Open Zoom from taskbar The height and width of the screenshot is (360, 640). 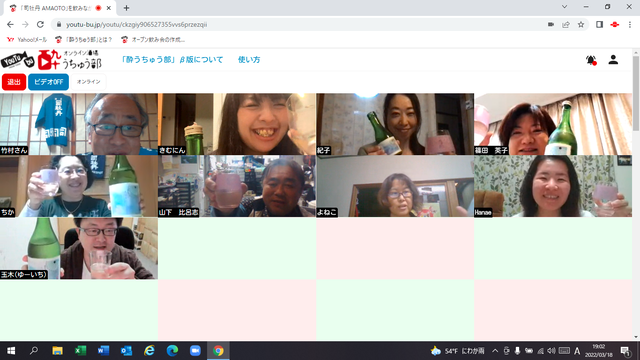(x=195, y=351)
